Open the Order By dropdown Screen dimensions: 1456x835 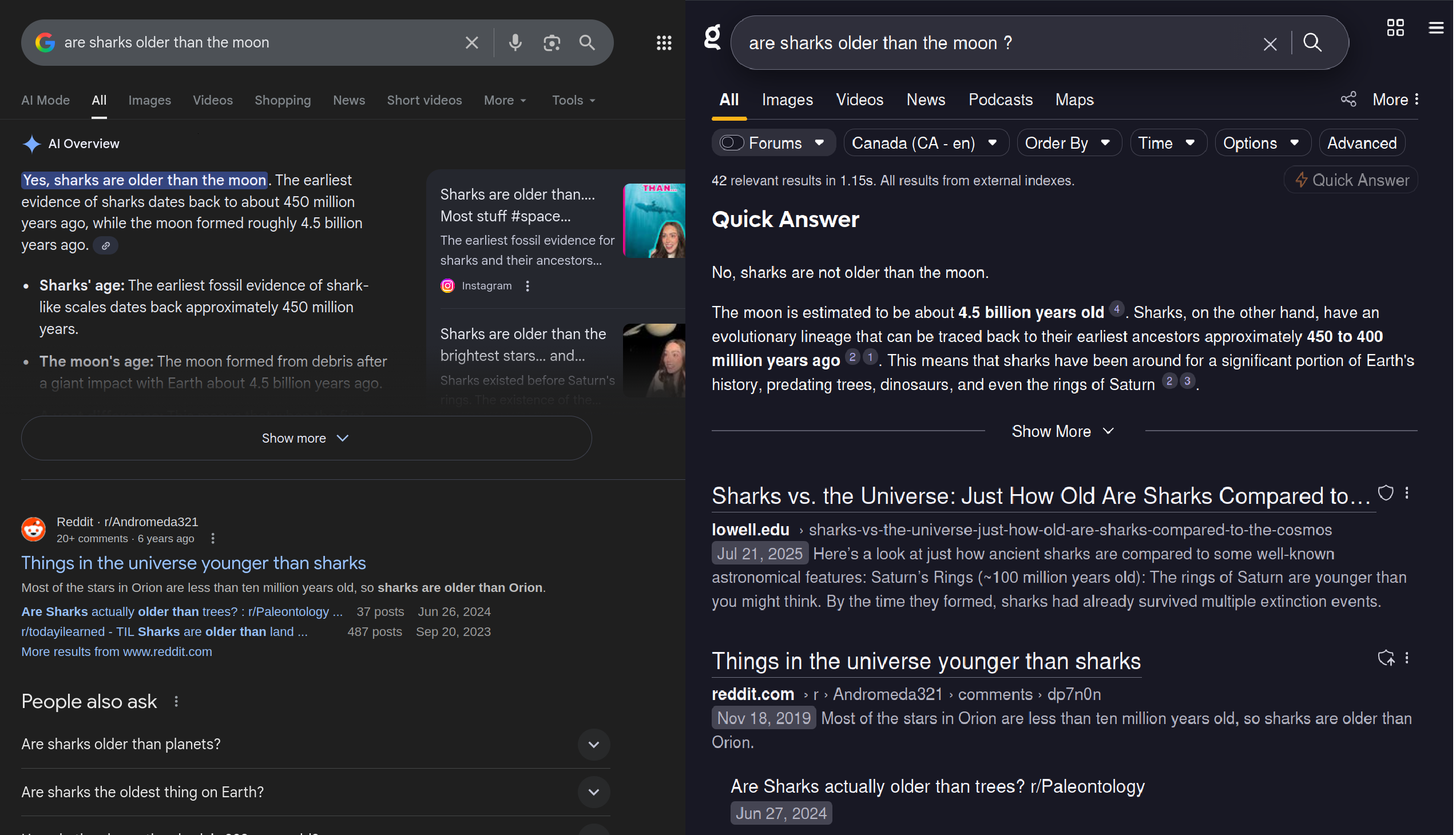pos(1070,143)
